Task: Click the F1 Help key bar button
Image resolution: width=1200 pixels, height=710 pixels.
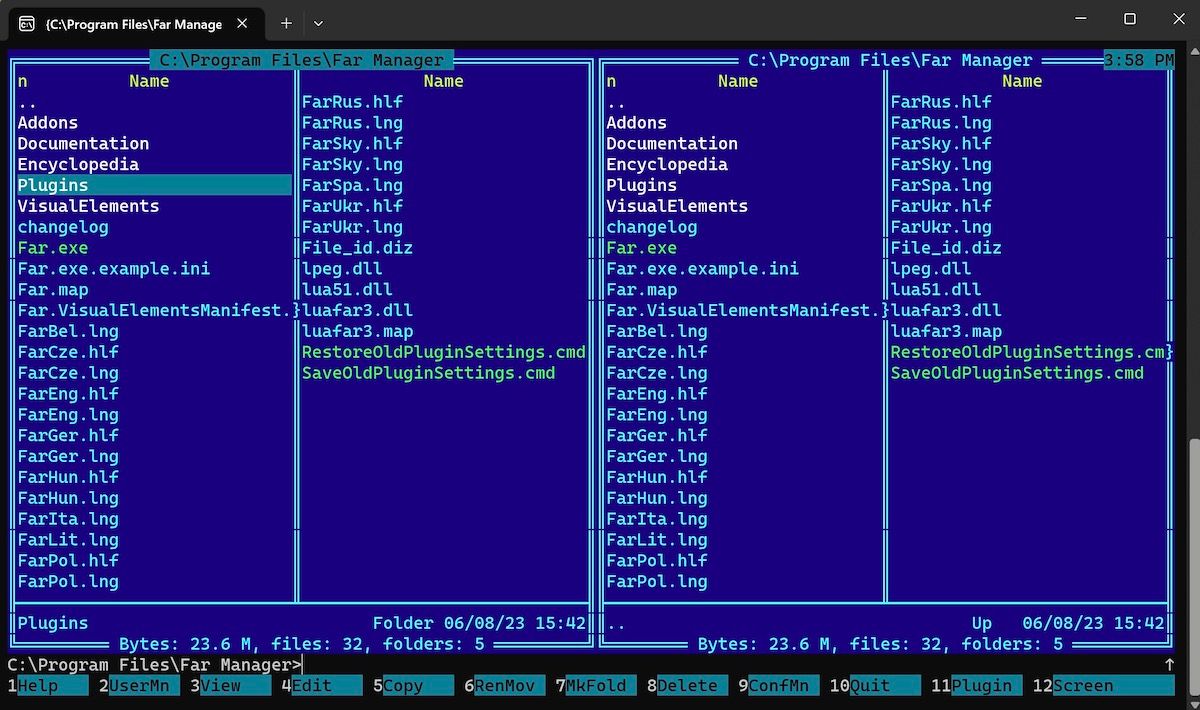Action: [49, 686]
